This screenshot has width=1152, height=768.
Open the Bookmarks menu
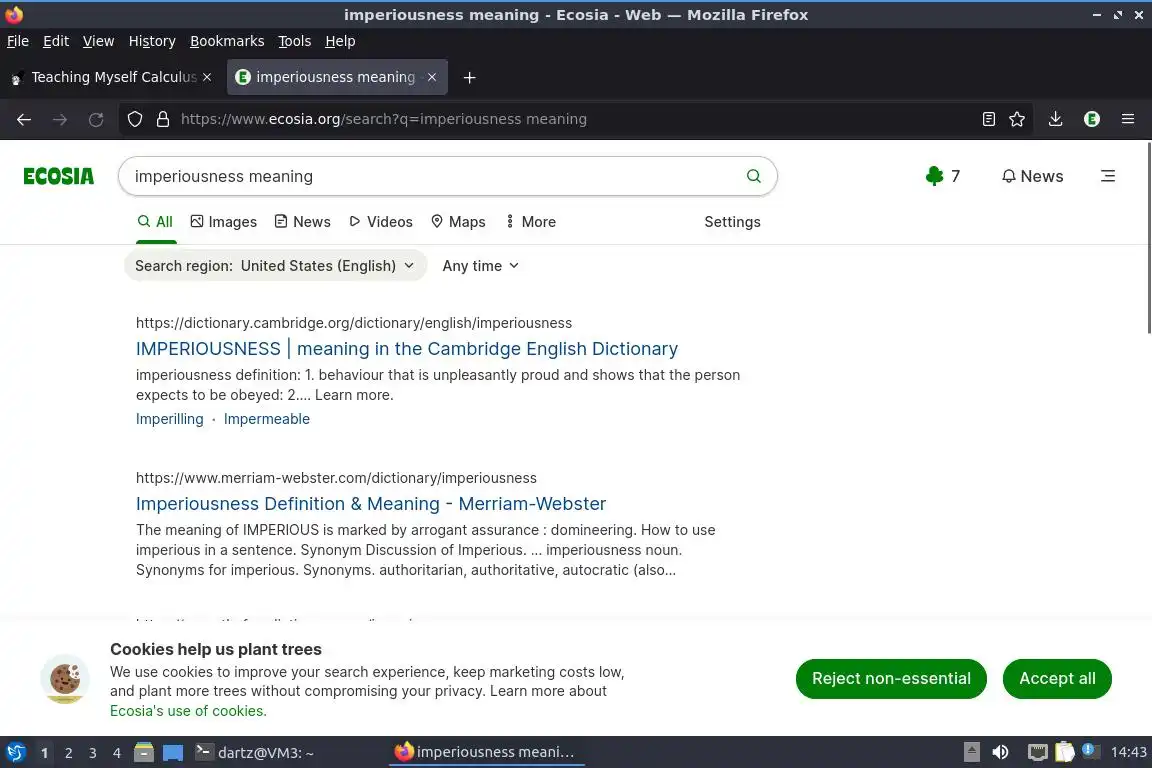click(x=227, y=41)
